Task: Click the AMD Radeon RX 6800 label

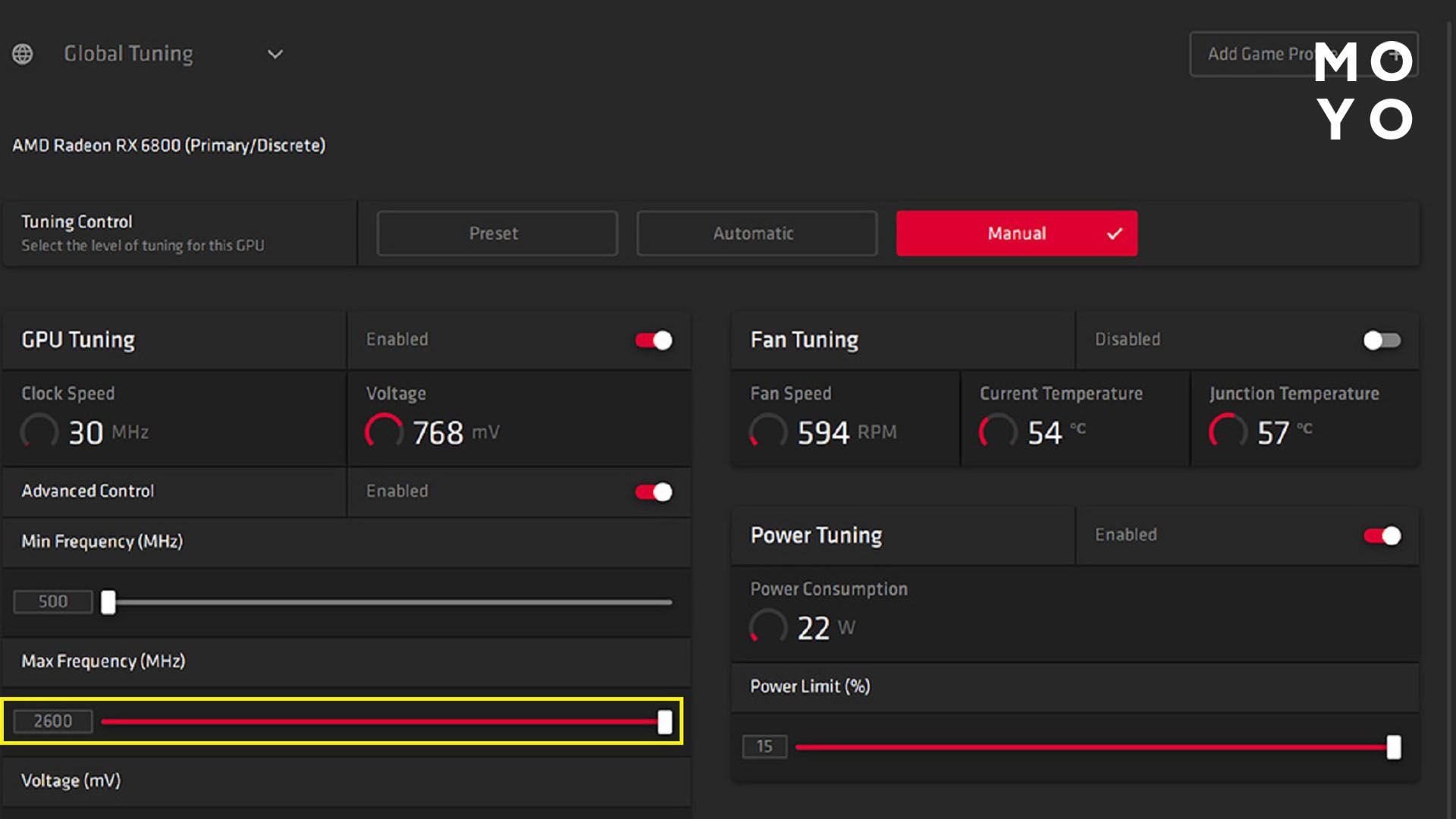Action: coord(168,145)
